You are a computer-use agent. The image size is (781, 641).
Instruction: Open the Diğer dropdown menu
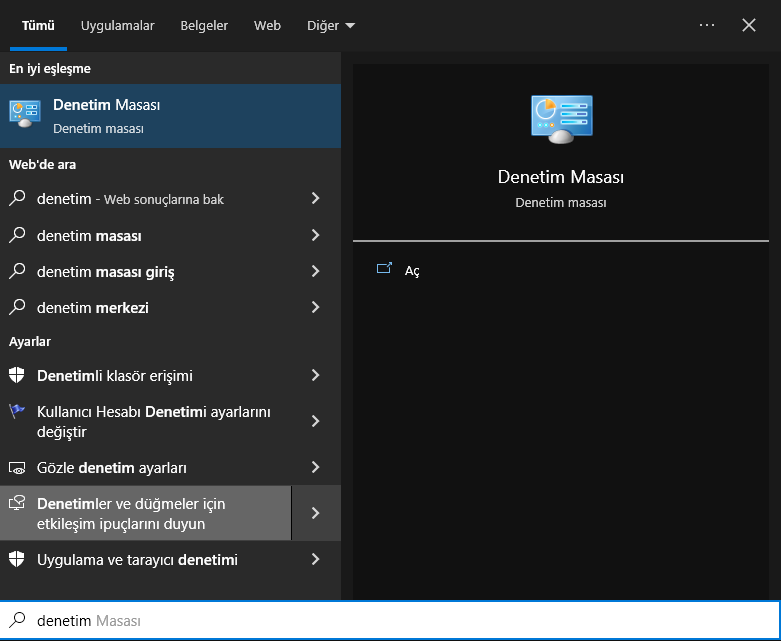(331, 25)
